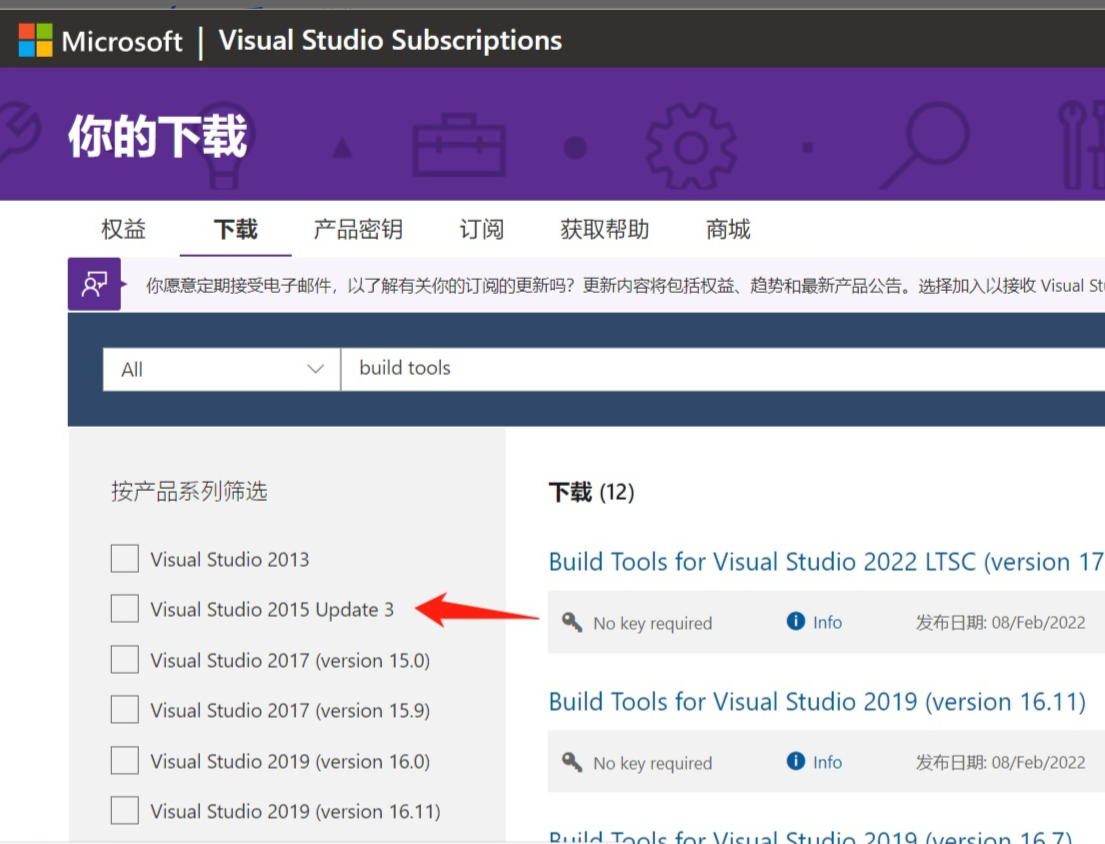Open the 产品密钥 tab
This screenshot has width=1105, height=844.
tap(358, 229)
